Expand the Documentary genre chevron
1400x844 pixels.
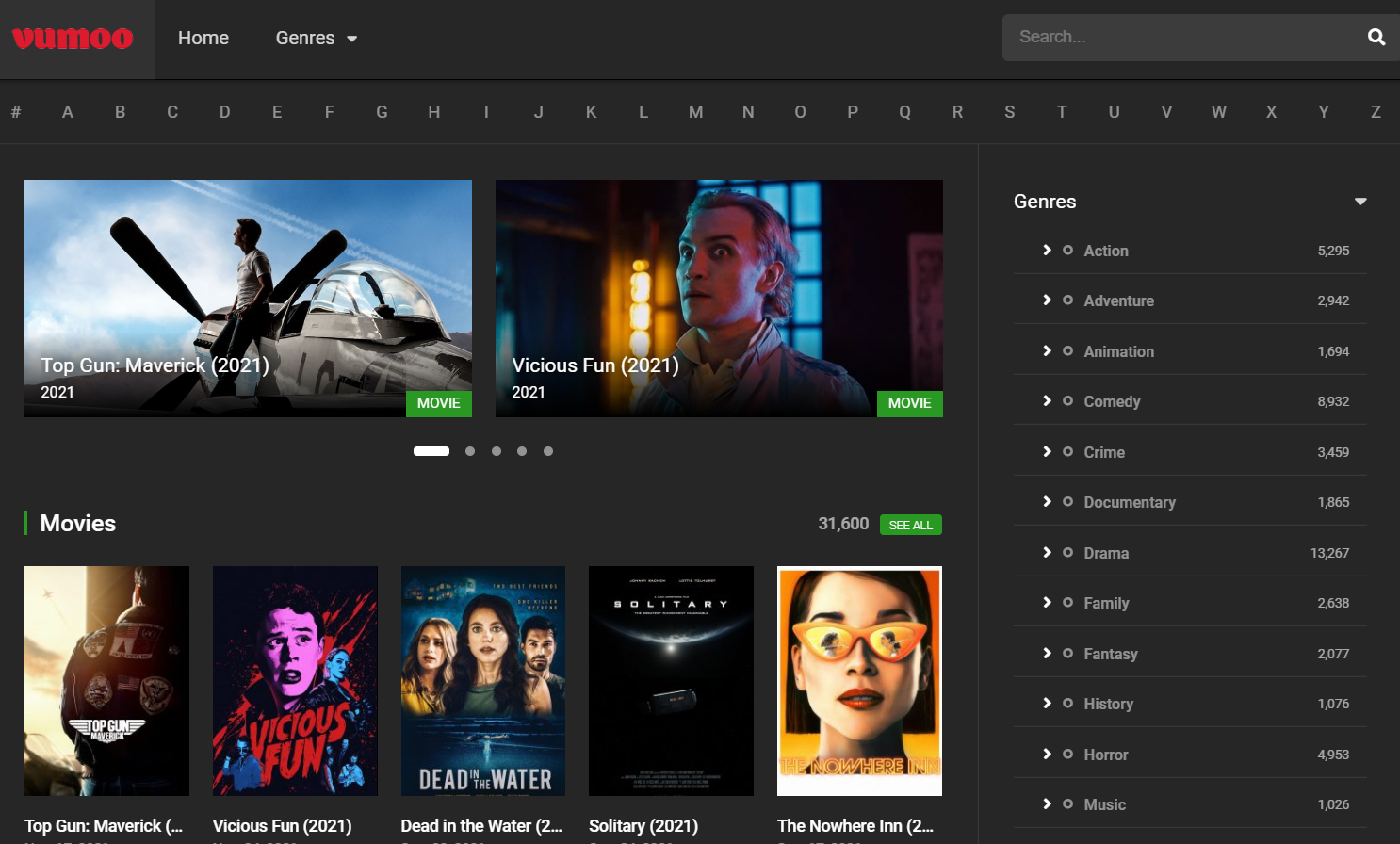point(1047,501)
